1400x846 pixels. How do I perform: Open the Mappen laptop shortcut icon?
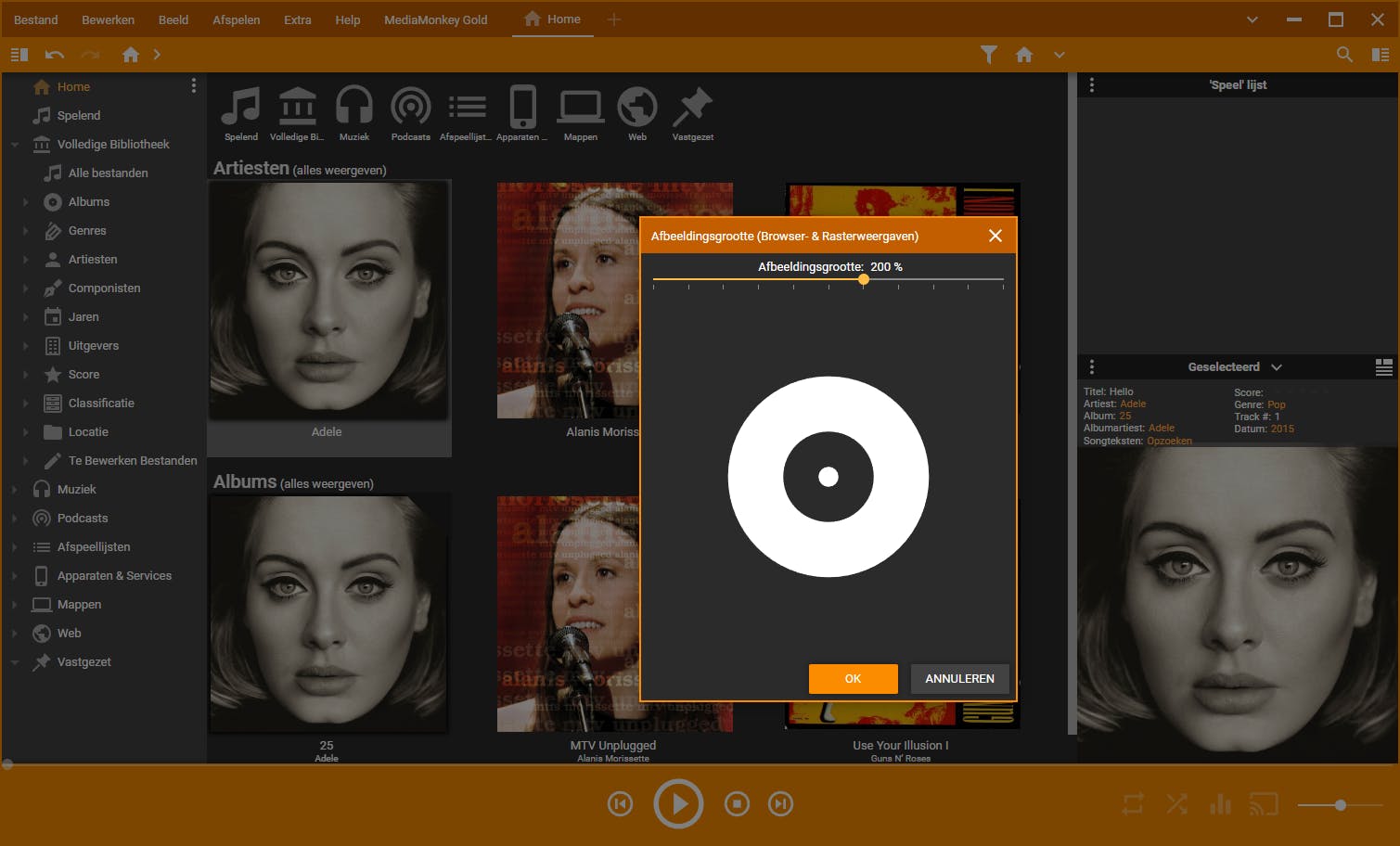(x=581, y=107)
